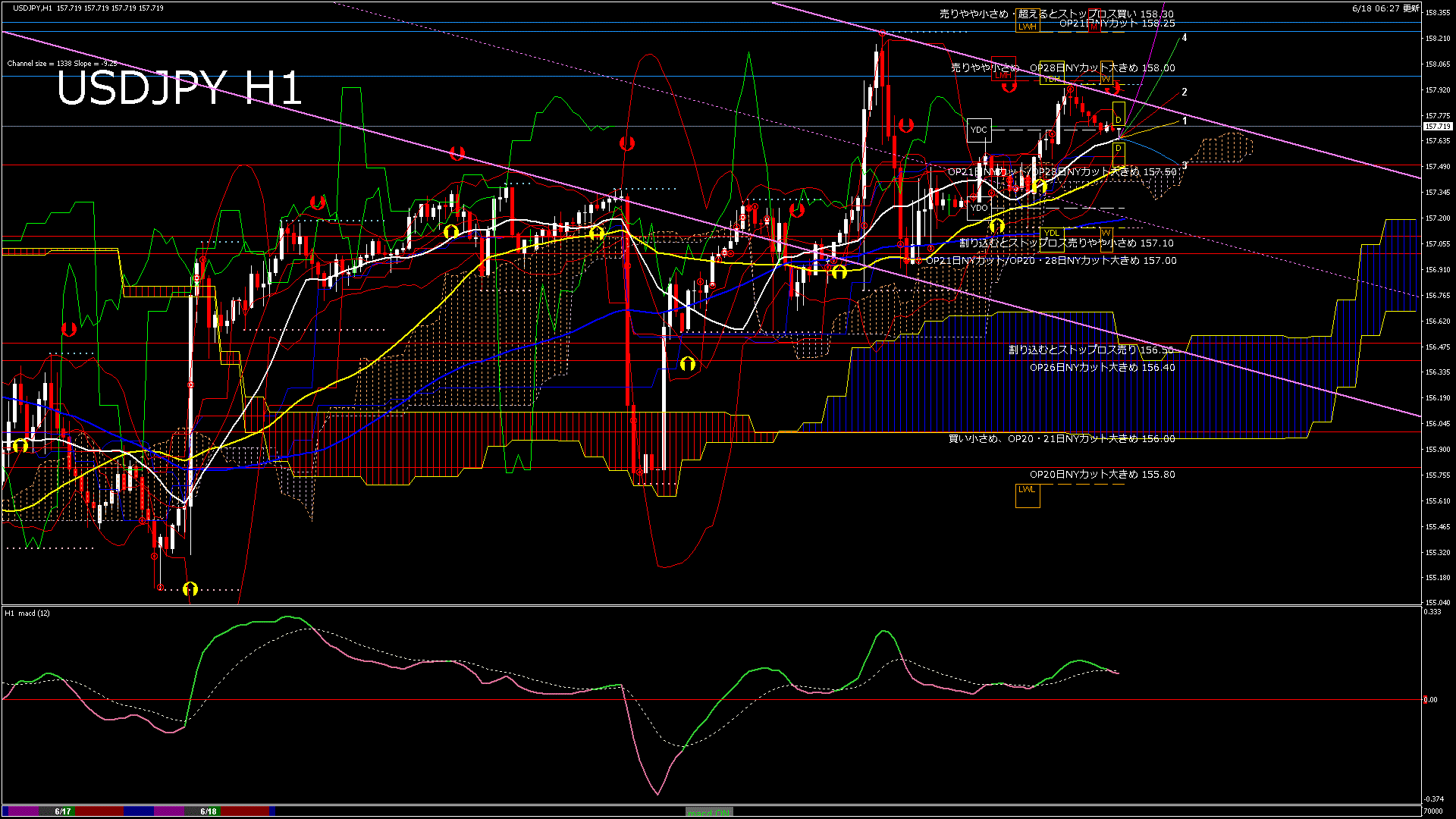Viewport: 1456px width, 819px height.
Task: Select the upper yellow D pivot box
Action: tap(1119, 115)
